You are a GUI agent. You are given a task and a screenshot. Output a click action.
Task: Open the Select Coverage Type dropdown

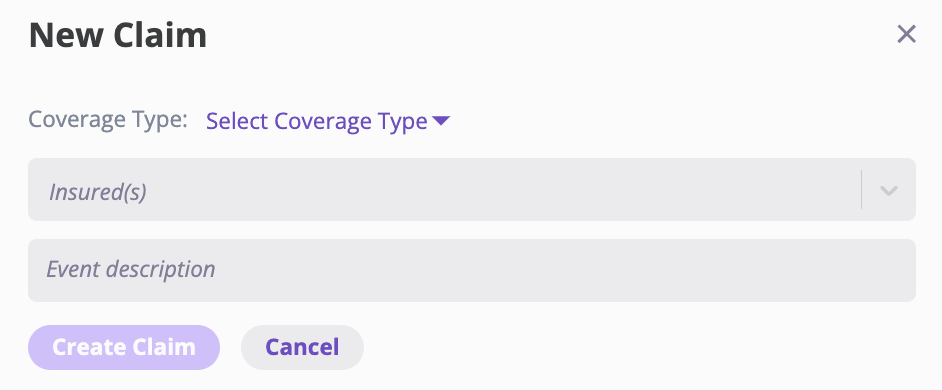327,121
